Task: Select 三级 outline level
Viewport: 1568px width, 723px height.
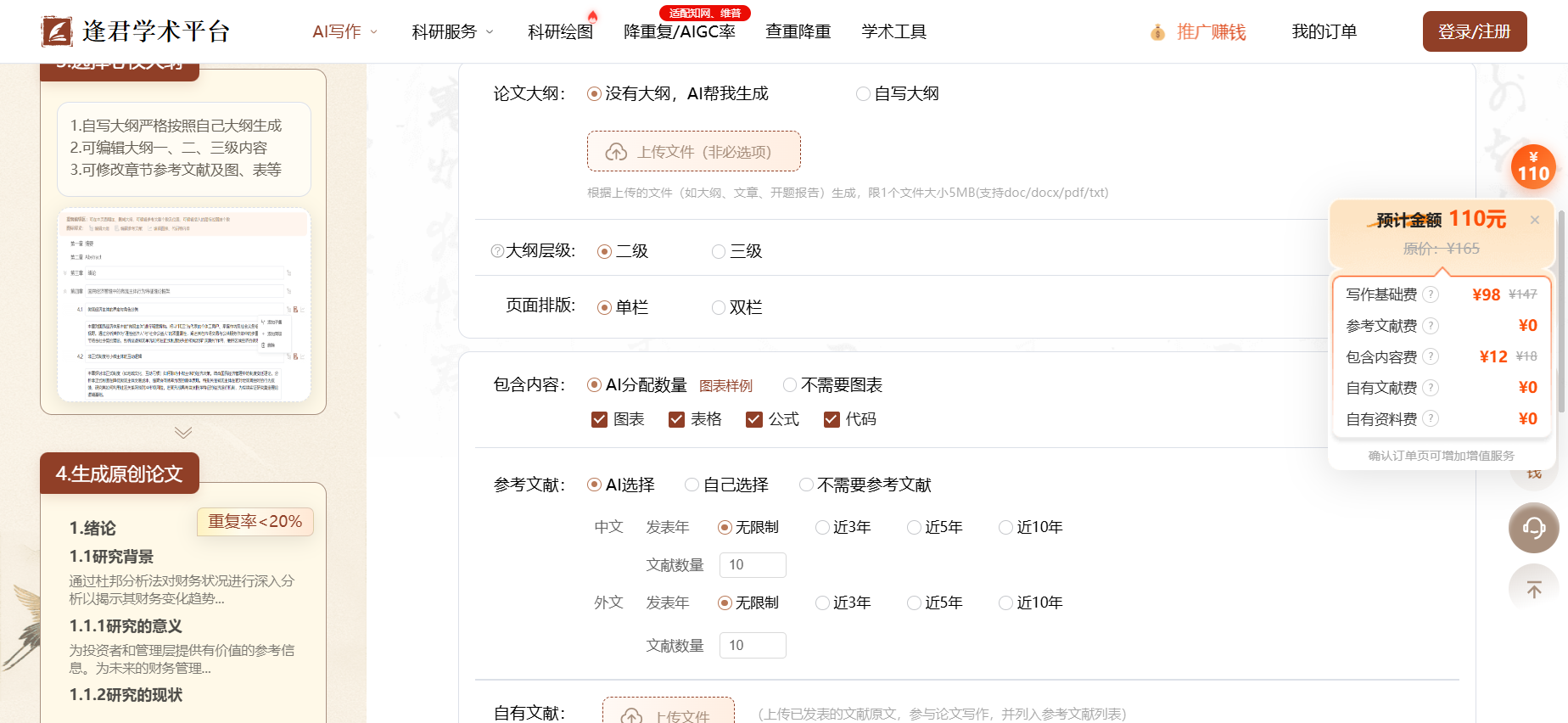Action: click(x=736, y=251)
